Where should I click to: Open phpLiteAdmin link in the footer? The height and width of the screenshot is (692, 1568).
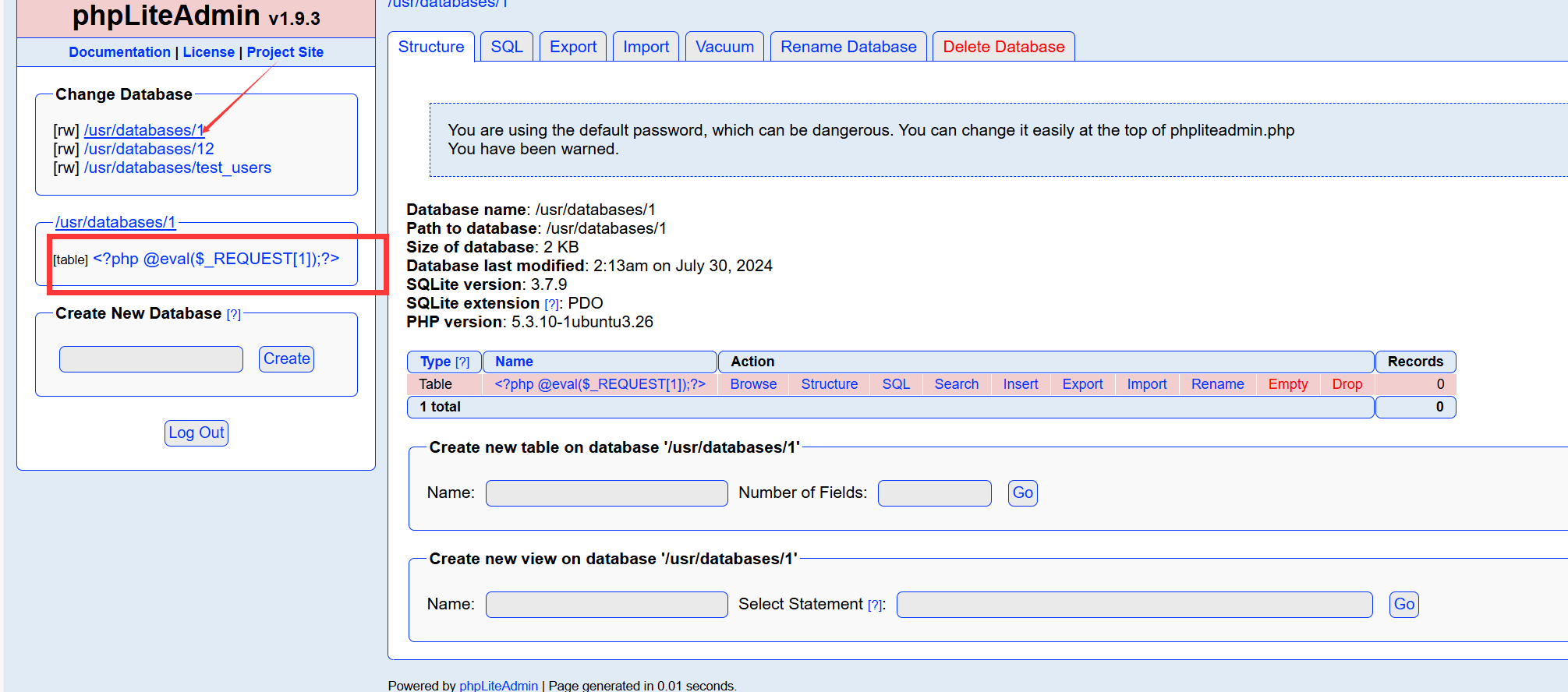point(499,686)
